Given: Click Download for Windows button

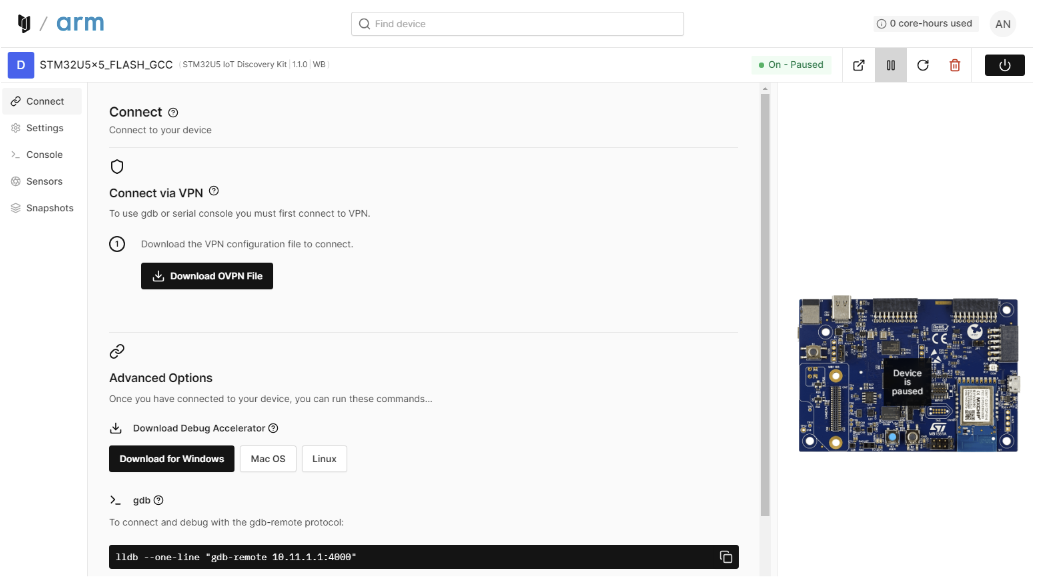Looking at the screenshot, I should [x=172, y=459].
